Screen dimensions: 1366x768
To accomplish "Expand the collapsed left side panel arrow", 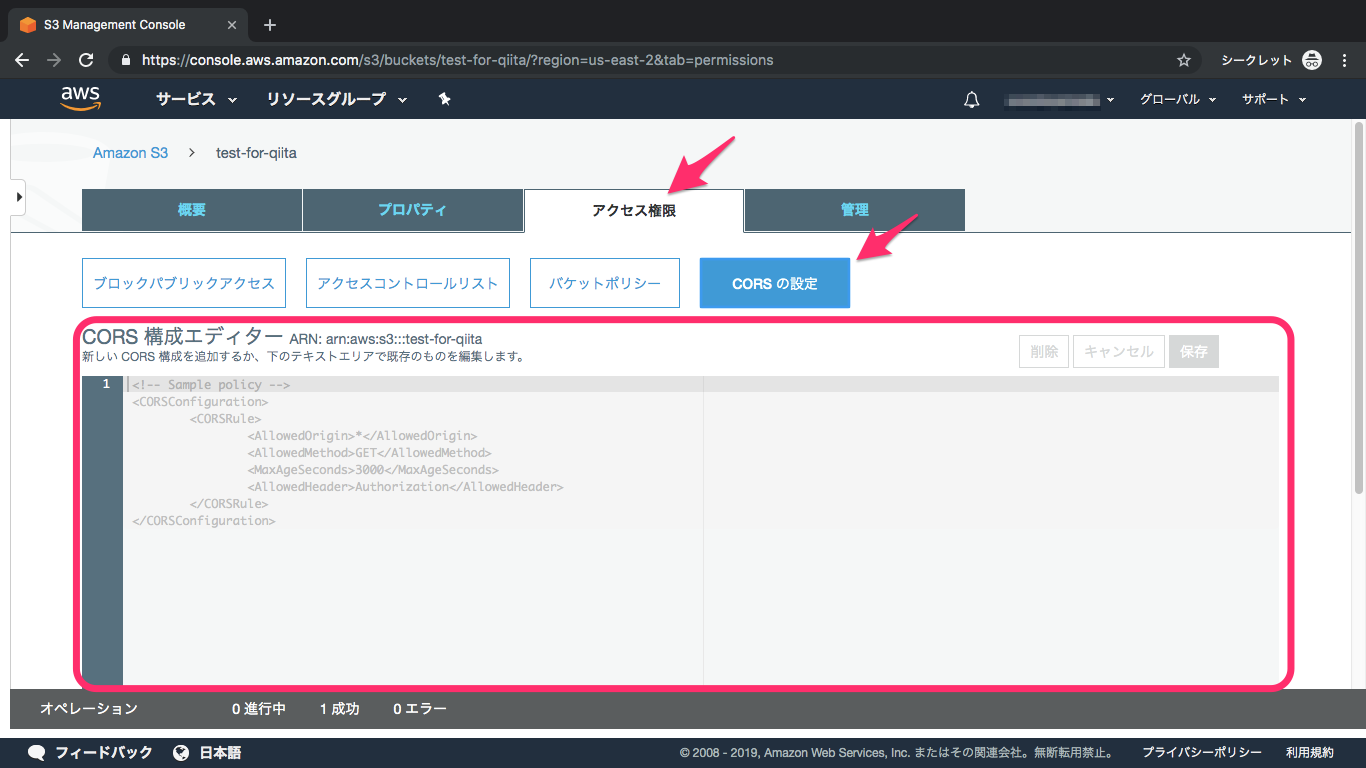I will [18, 197].
